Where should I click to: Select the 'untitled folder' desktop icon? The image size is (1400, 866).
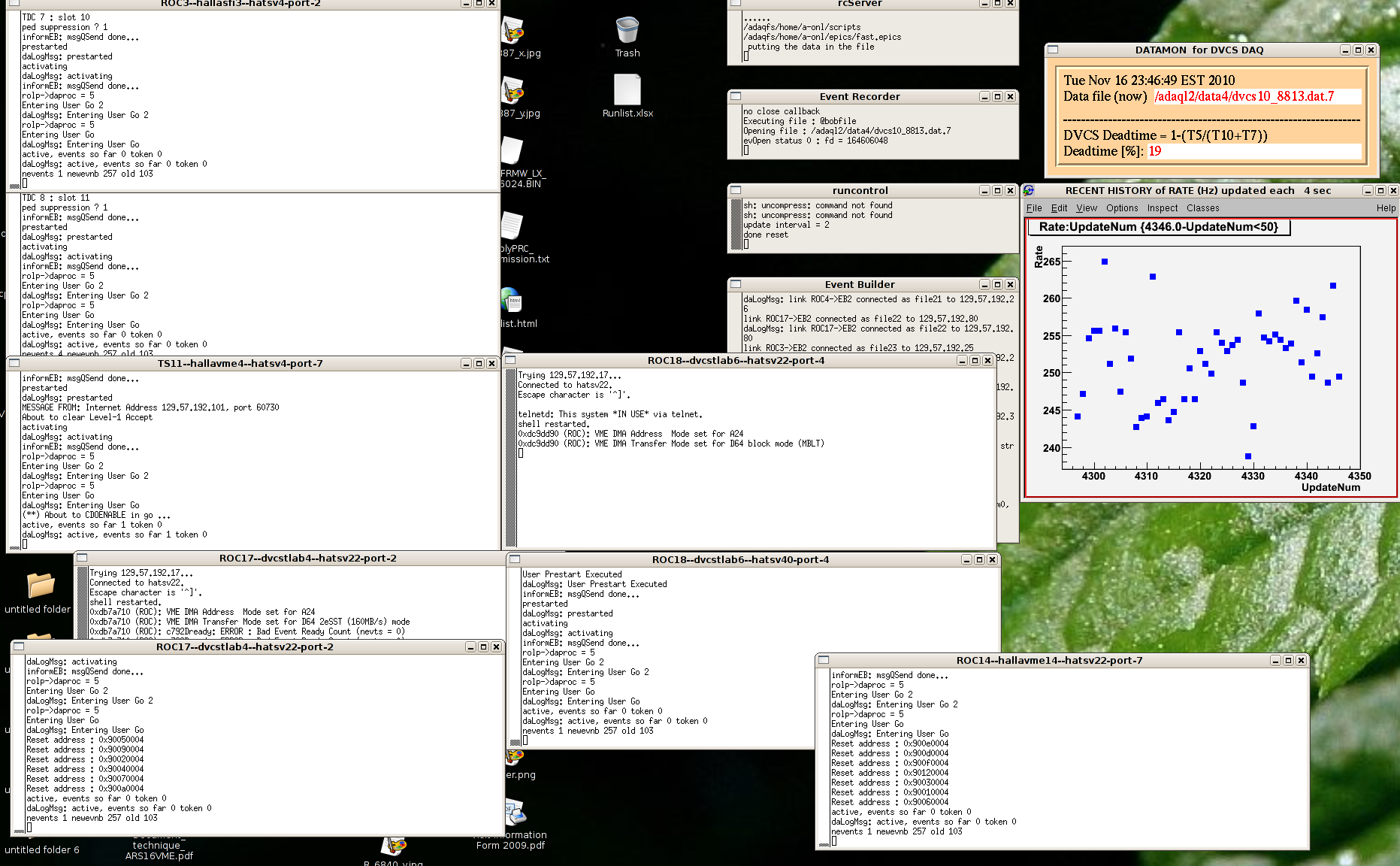(40, 585)
